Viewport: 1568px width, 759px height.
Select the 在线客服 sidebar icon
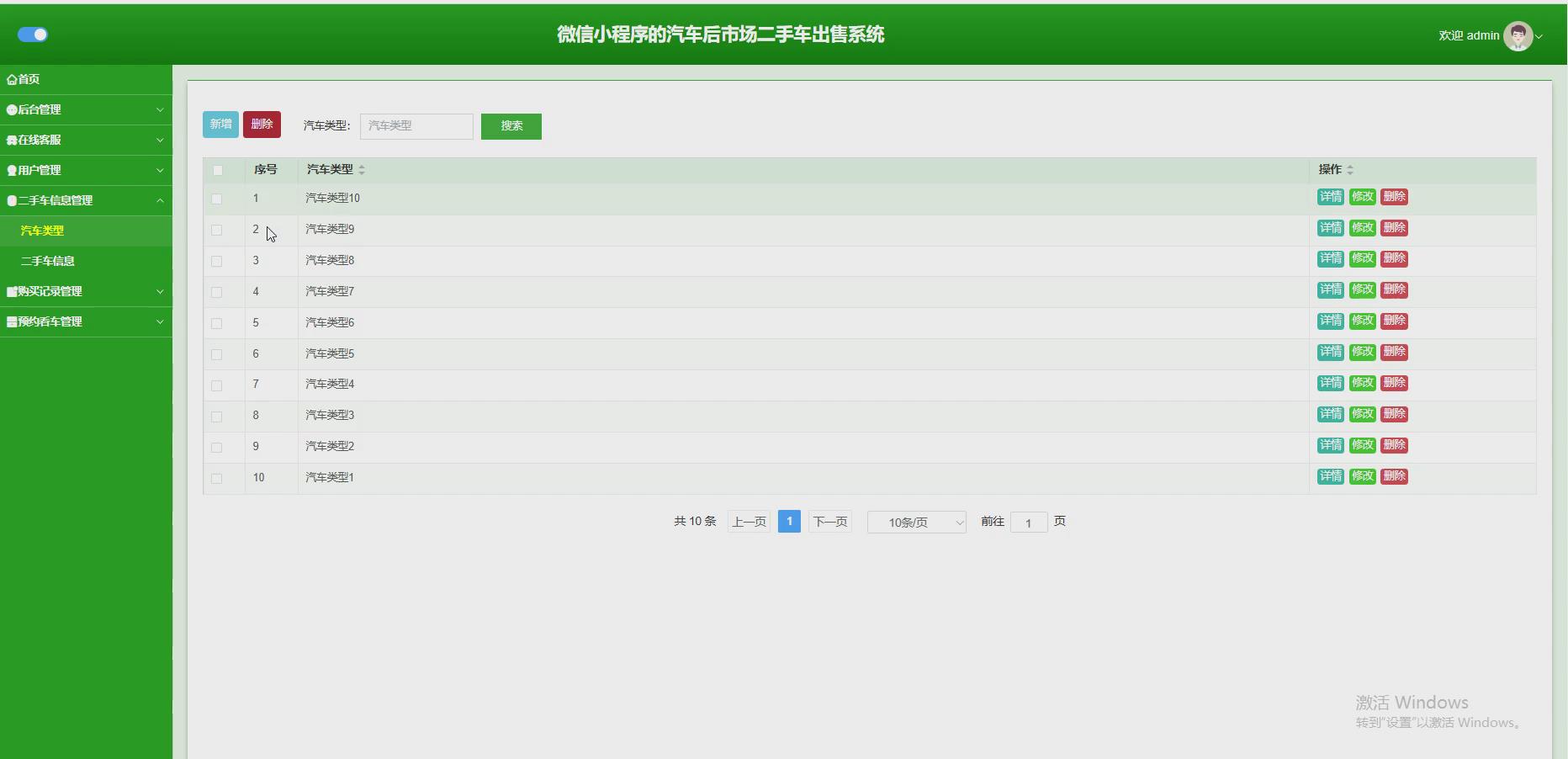pos(10,140)
